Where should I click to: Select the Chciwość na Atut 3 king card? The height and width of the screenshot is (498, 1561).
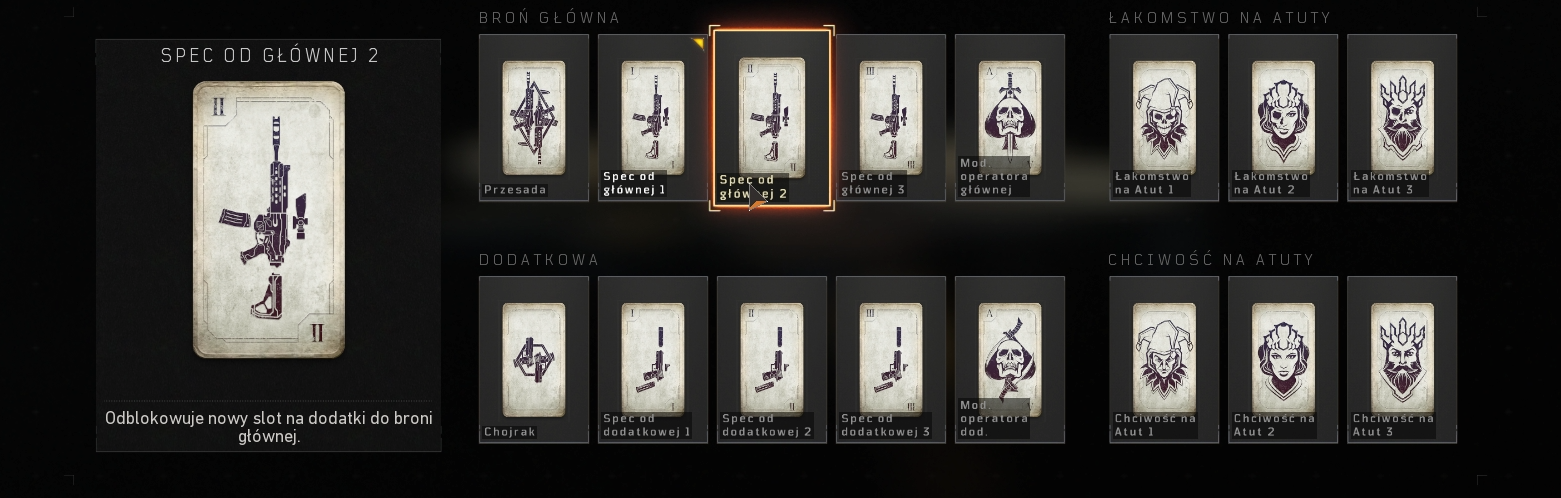1402,360
